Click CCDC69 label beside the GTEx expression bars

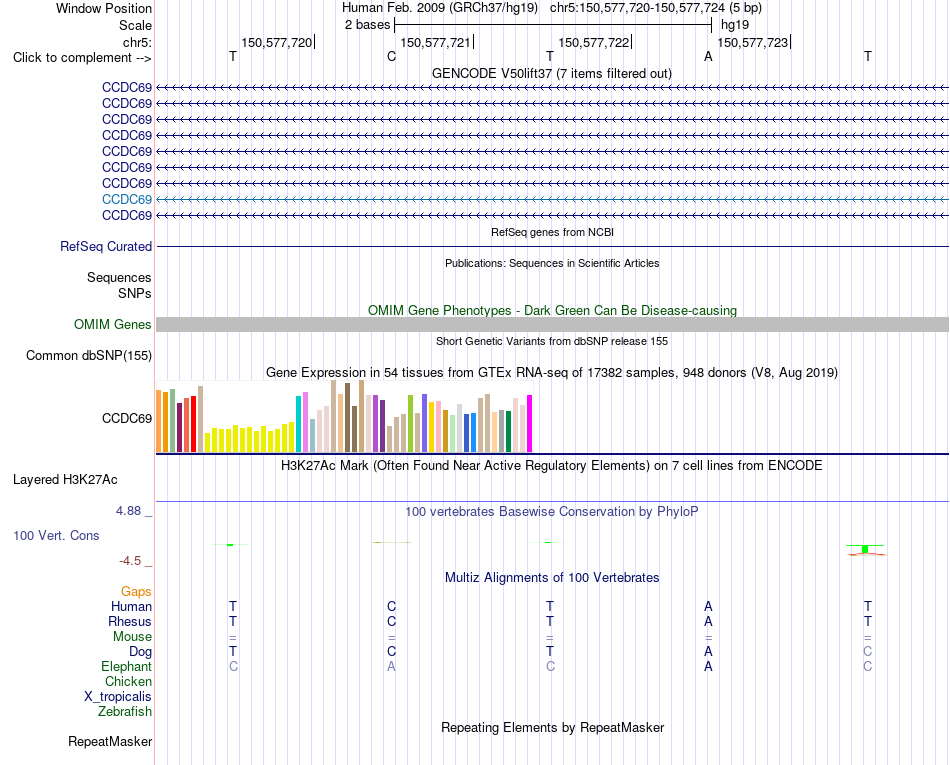127,419
